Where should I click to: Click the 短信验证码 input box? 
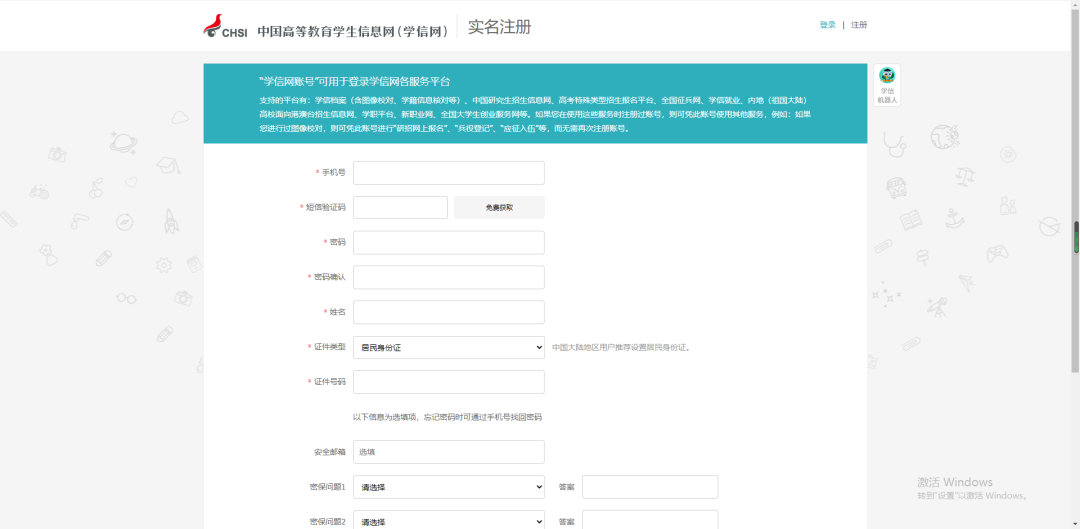coord(400,207)
